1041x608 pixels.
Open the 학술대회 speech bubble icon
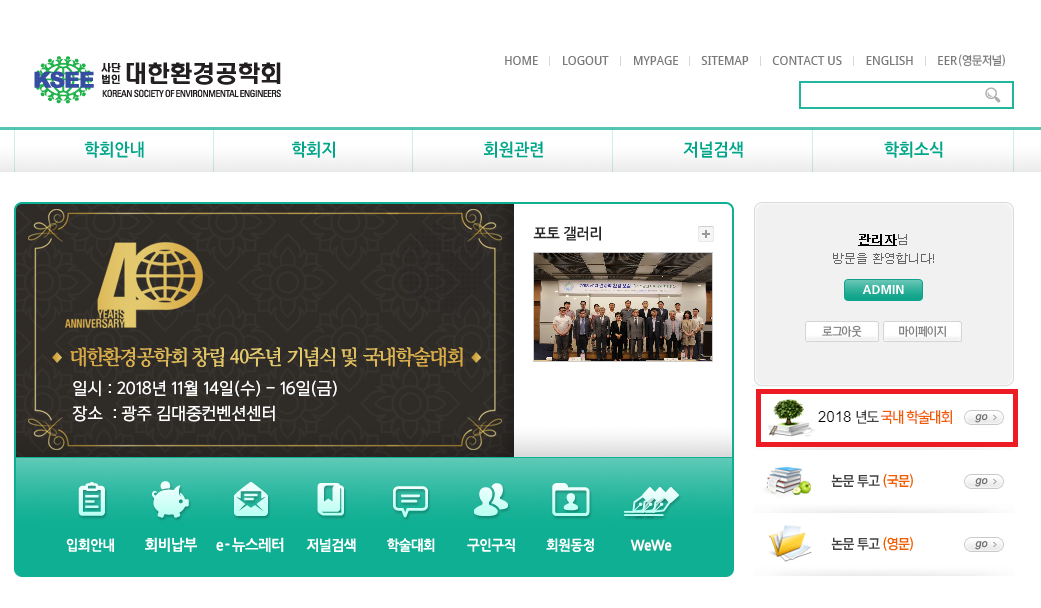coord(410,501)
